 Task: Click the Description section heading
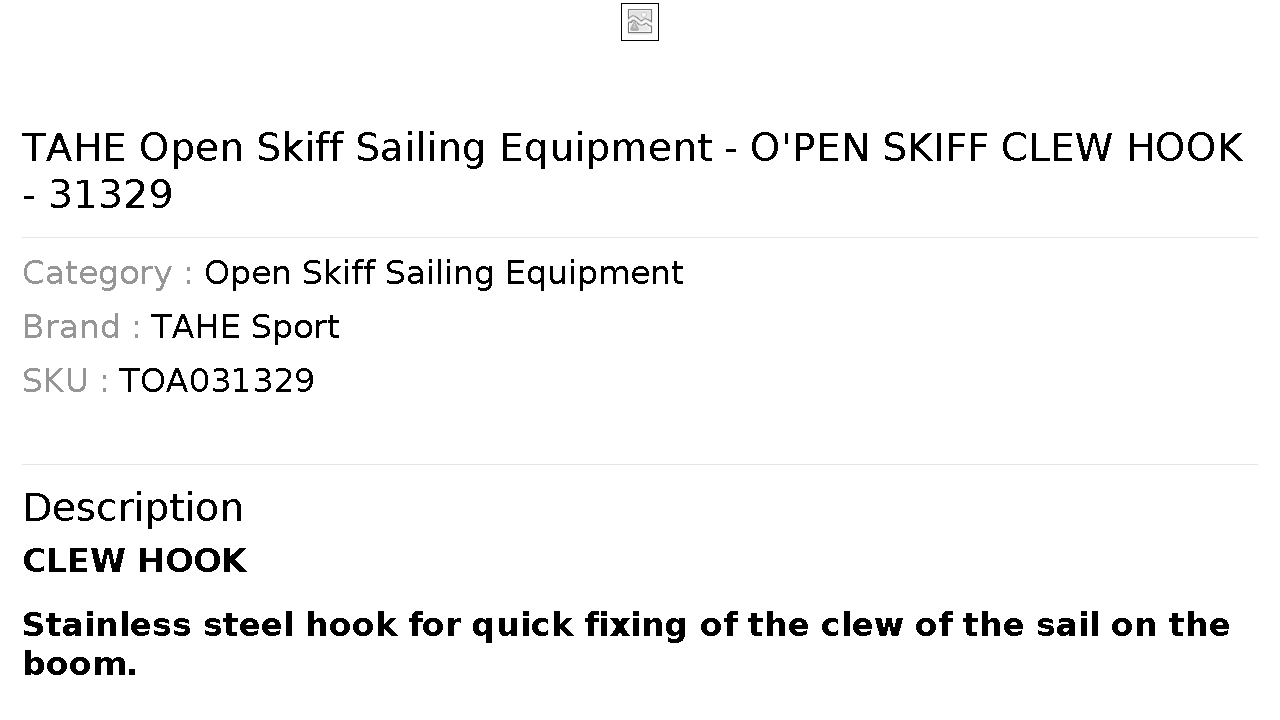click(133, 507)
